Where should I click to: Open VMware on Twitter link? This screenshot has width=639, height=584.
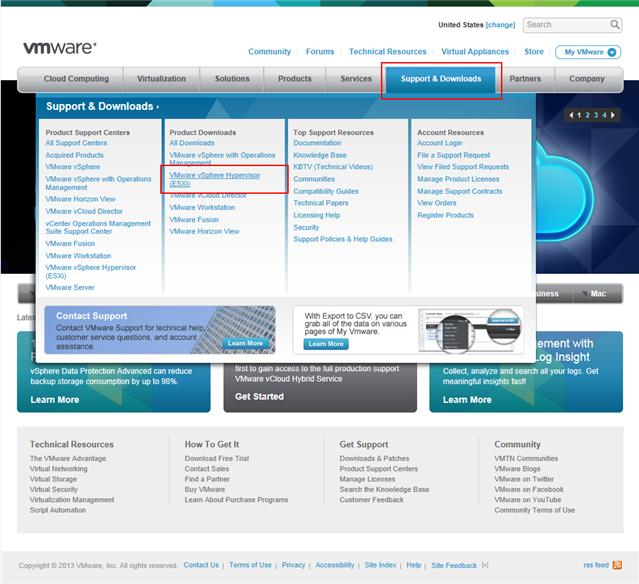tap(524, 479)
